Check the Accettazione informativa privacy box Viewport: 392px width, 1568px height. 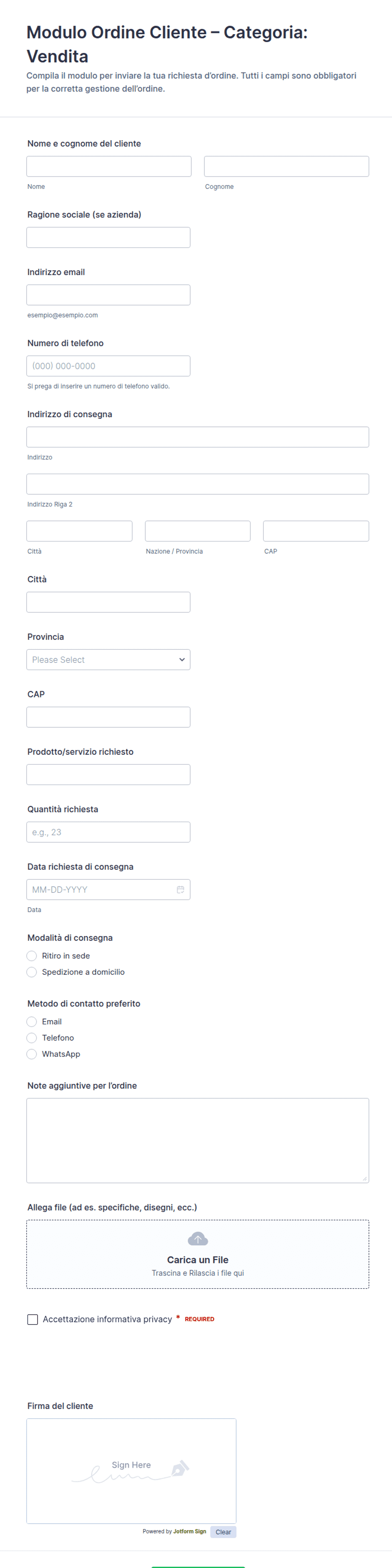tap(33, 1319)
